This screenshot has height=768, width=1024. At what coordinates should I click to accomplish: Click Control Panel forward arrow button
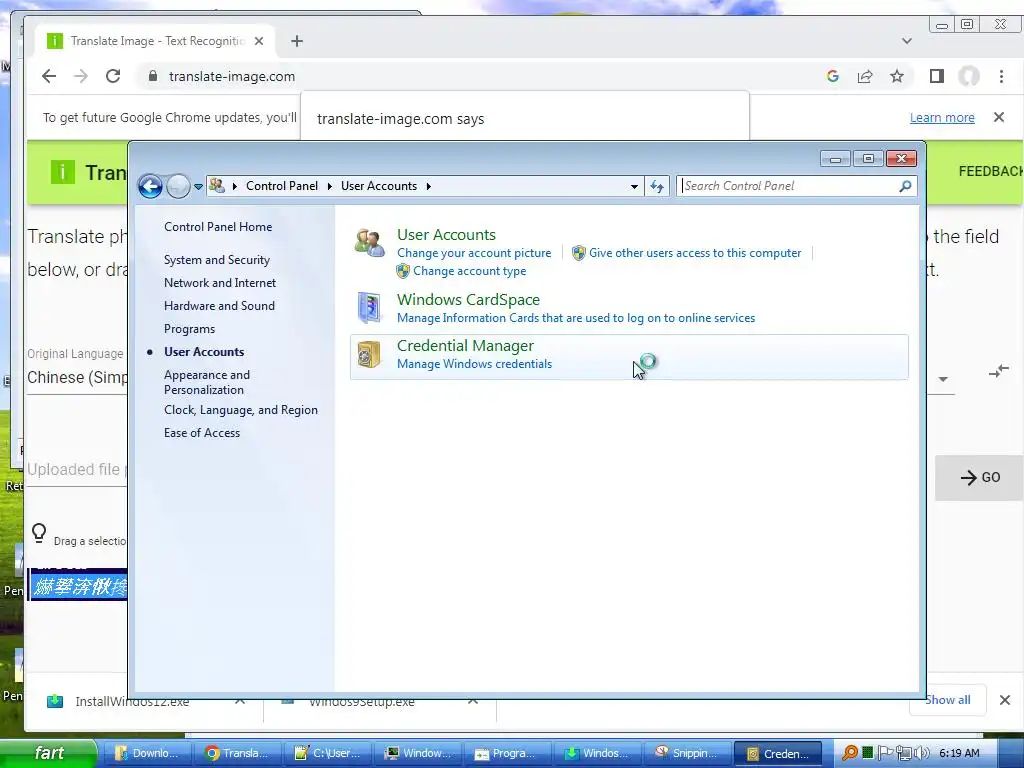tap(178, 186)
